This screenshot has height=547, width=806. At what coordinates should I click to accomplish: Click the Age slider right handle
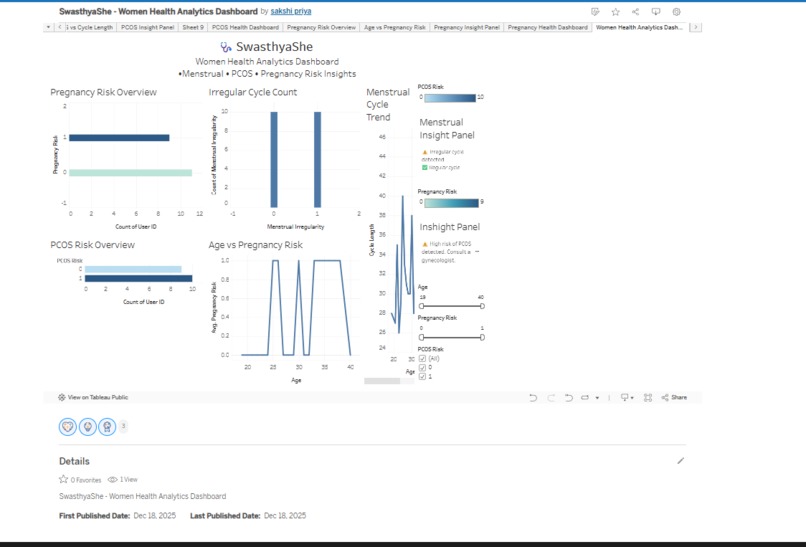[482, 306]
